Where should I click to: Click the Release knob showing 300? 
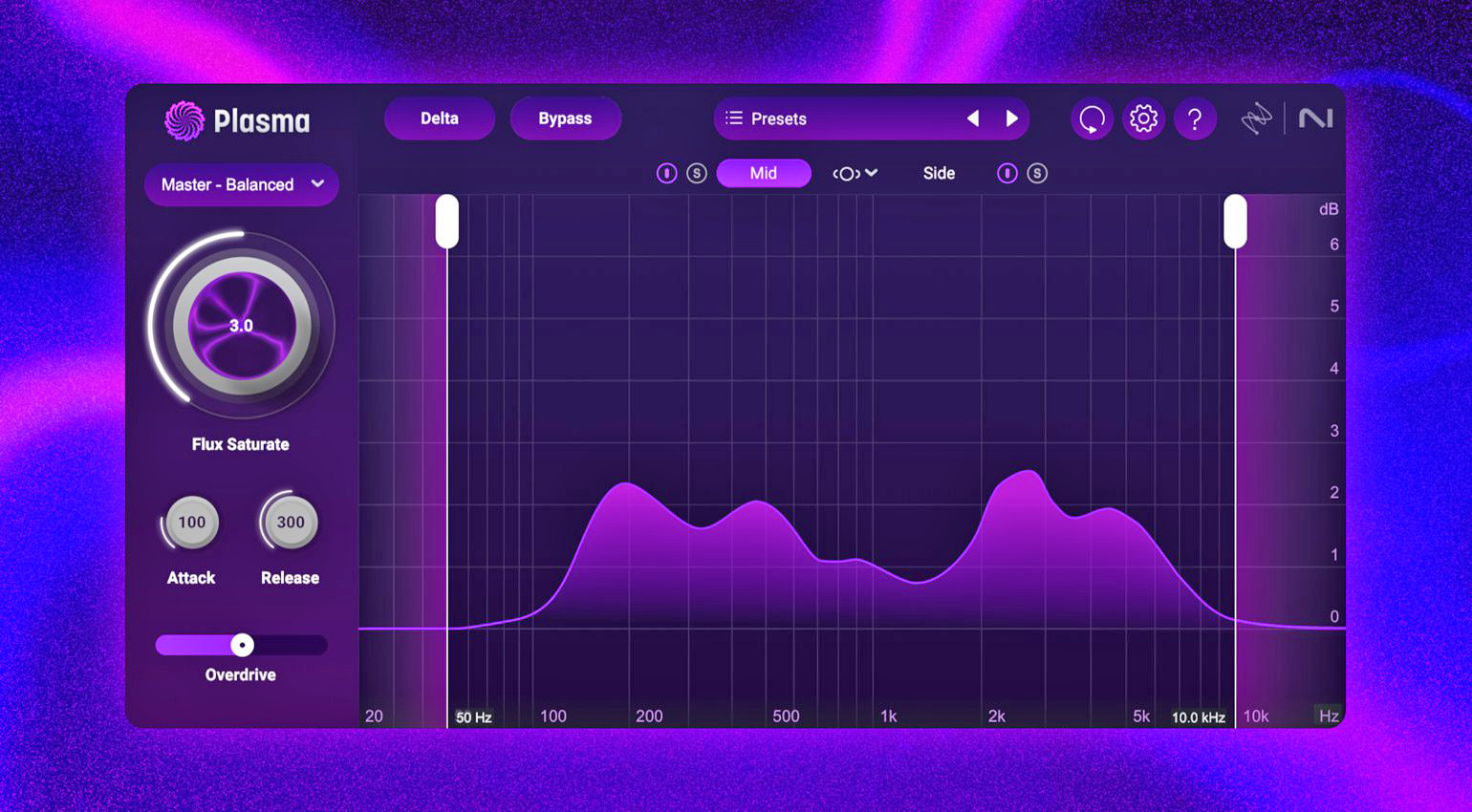pos(291,523)
